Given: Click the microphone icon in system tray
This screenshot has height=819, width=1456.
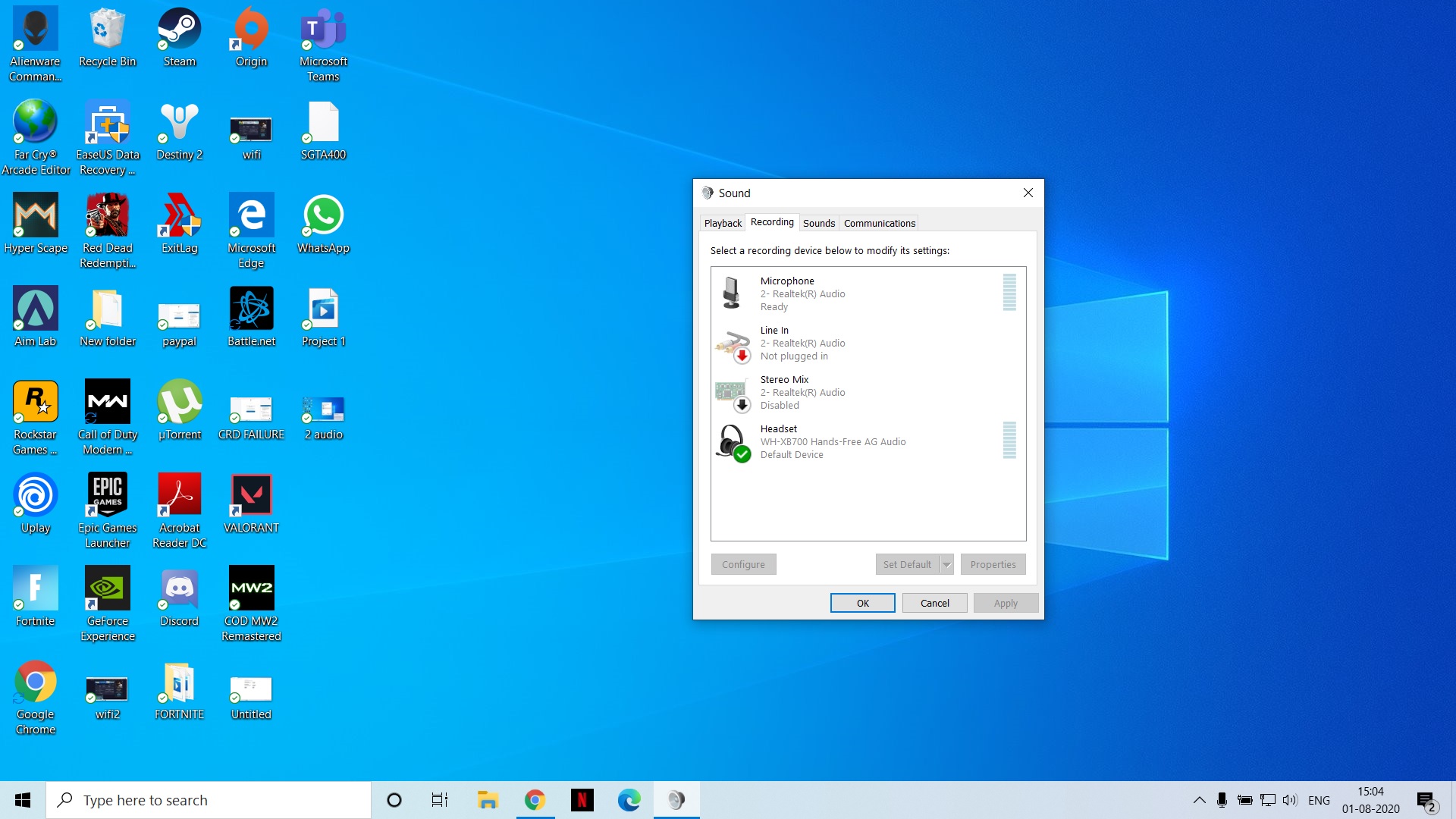Looking at the screenshot, I should (1222, 800).
